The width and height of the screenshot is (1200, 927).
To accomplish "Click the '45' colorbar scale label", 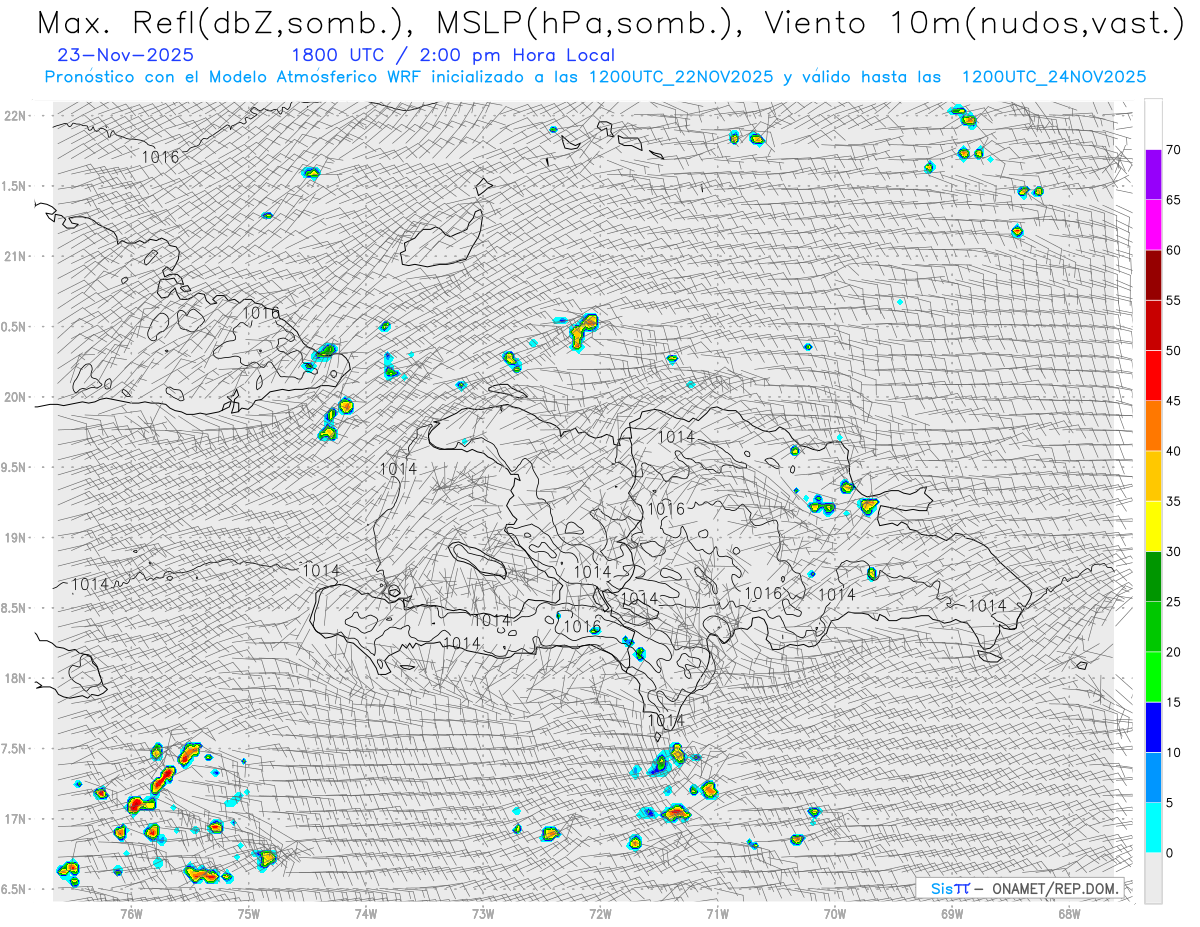I will 1173,401.
